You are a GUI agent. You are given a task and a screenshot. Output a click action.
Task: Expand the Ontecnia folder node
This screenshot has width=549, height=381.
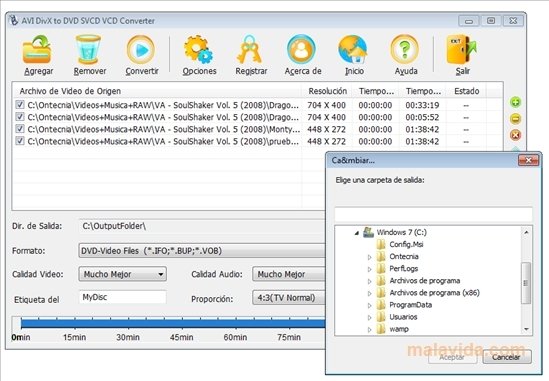369,257
